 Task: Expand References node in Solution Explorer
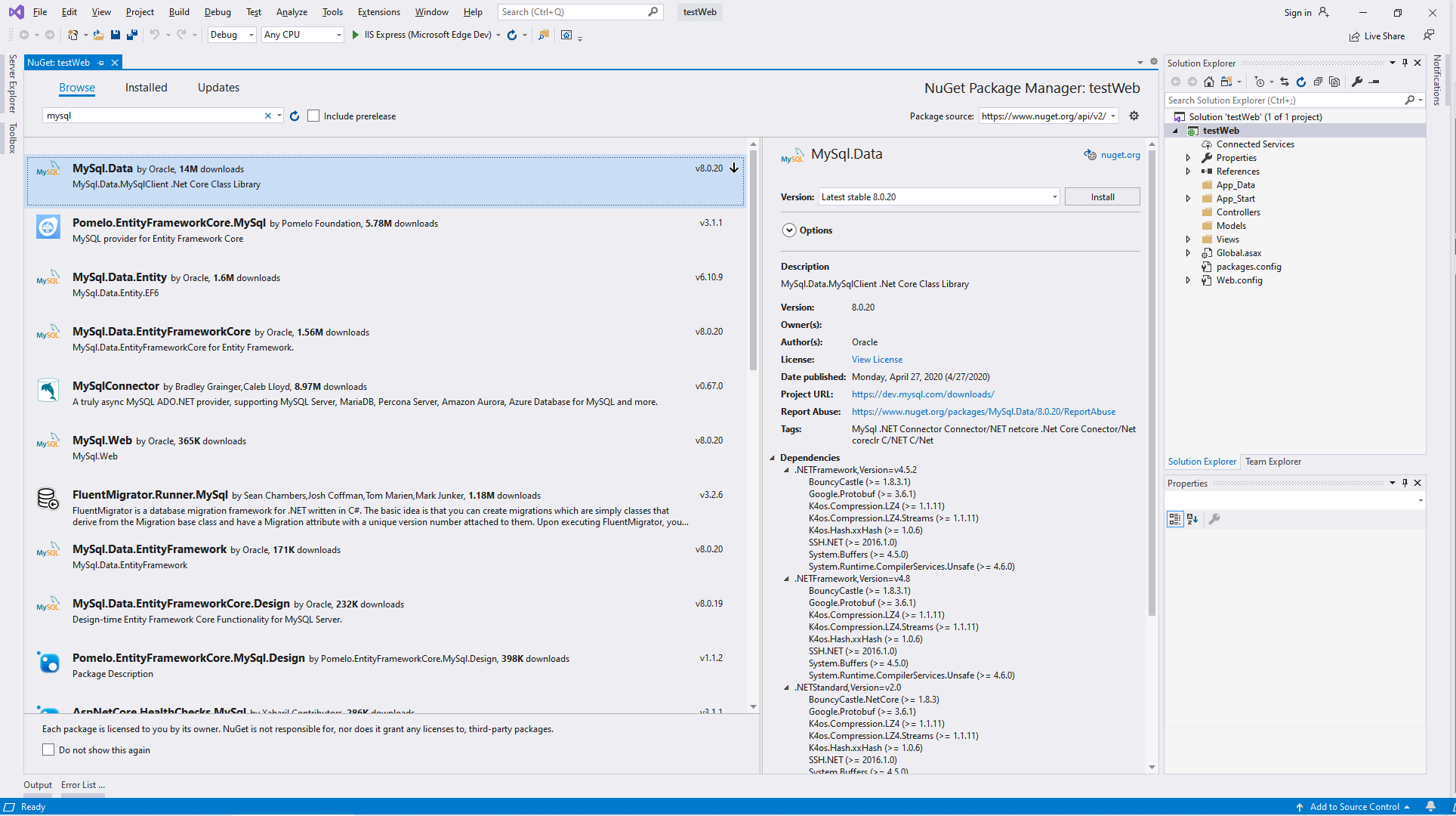(1188, 172)
